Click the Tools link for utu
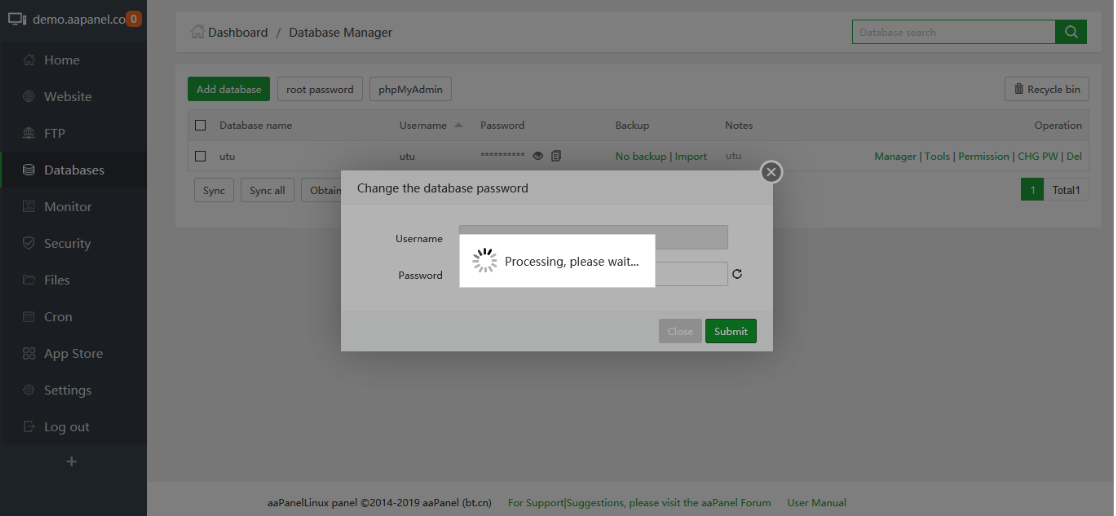 937,156
